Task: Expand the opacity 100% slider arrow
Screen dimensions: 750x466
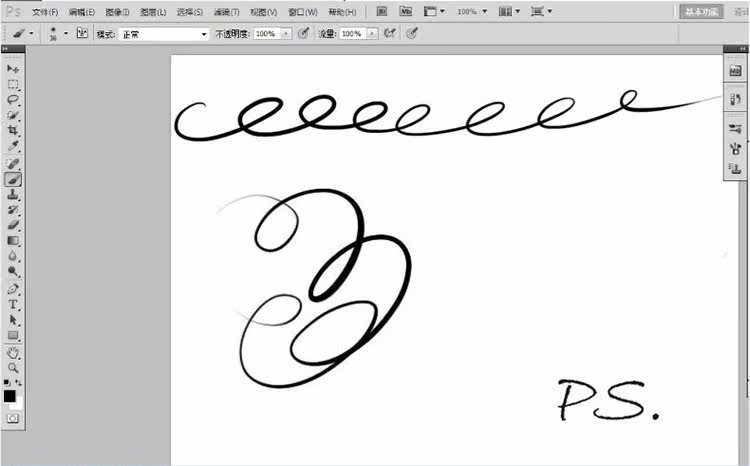Action: pos(286,34)
